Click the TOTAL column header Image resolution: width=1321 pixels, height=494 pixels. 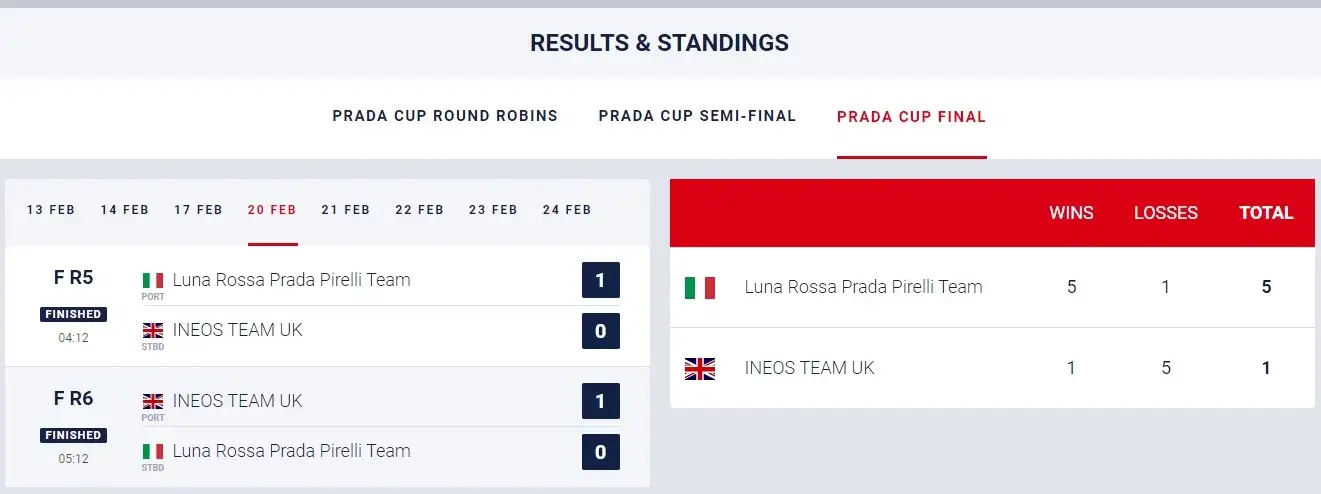[x=1266, y=213]
